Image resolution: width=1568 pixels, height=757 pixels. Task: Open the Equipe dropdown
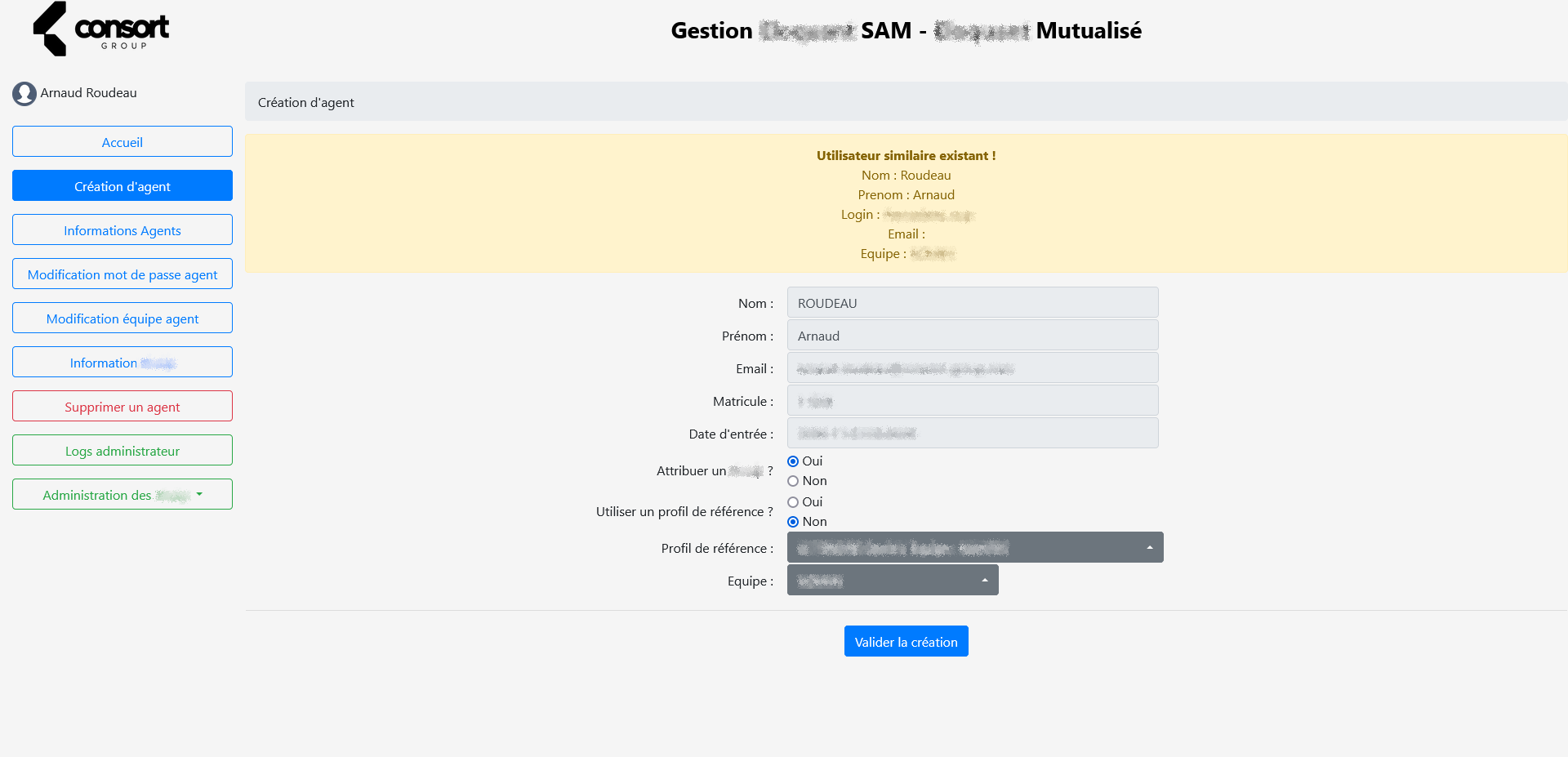pyautogui.click(x=892, y=580)
